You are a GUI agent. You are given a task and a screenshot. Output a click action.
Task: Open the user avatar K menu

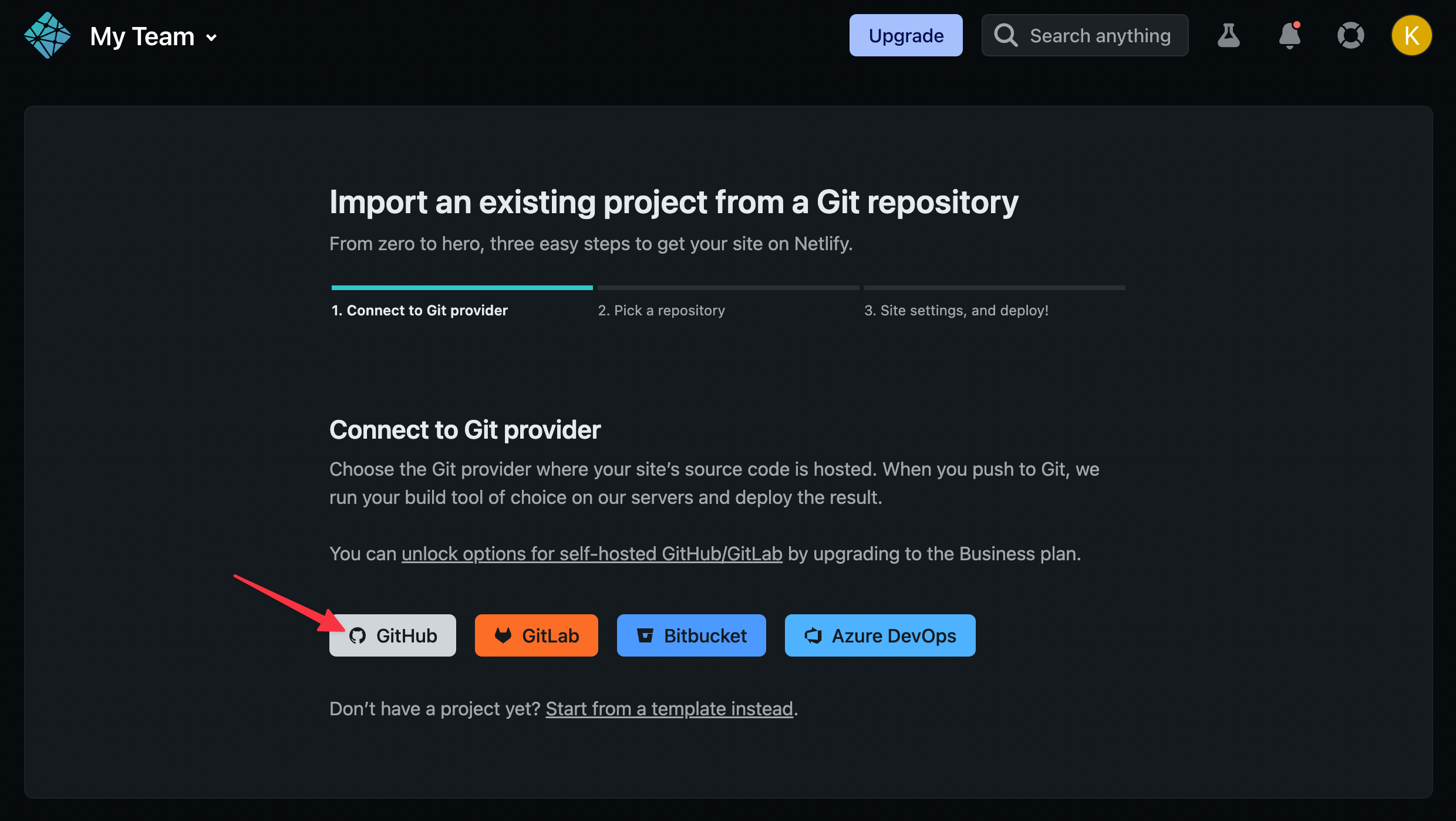(x=1411, y=36)
